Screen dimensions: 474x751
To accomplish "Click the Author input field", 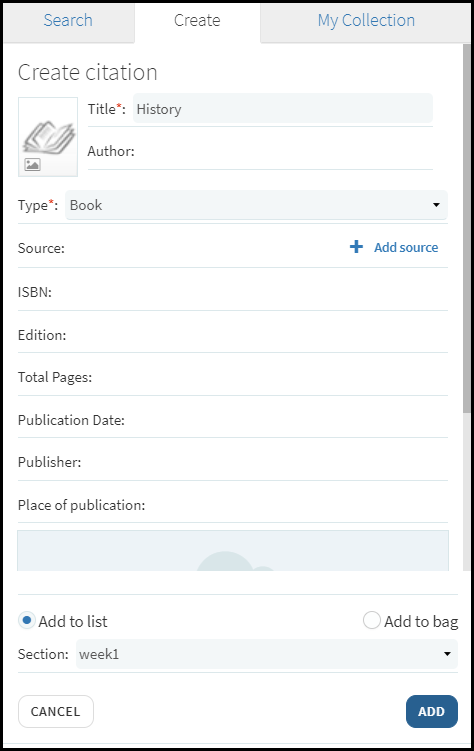I will pos(284,151).
